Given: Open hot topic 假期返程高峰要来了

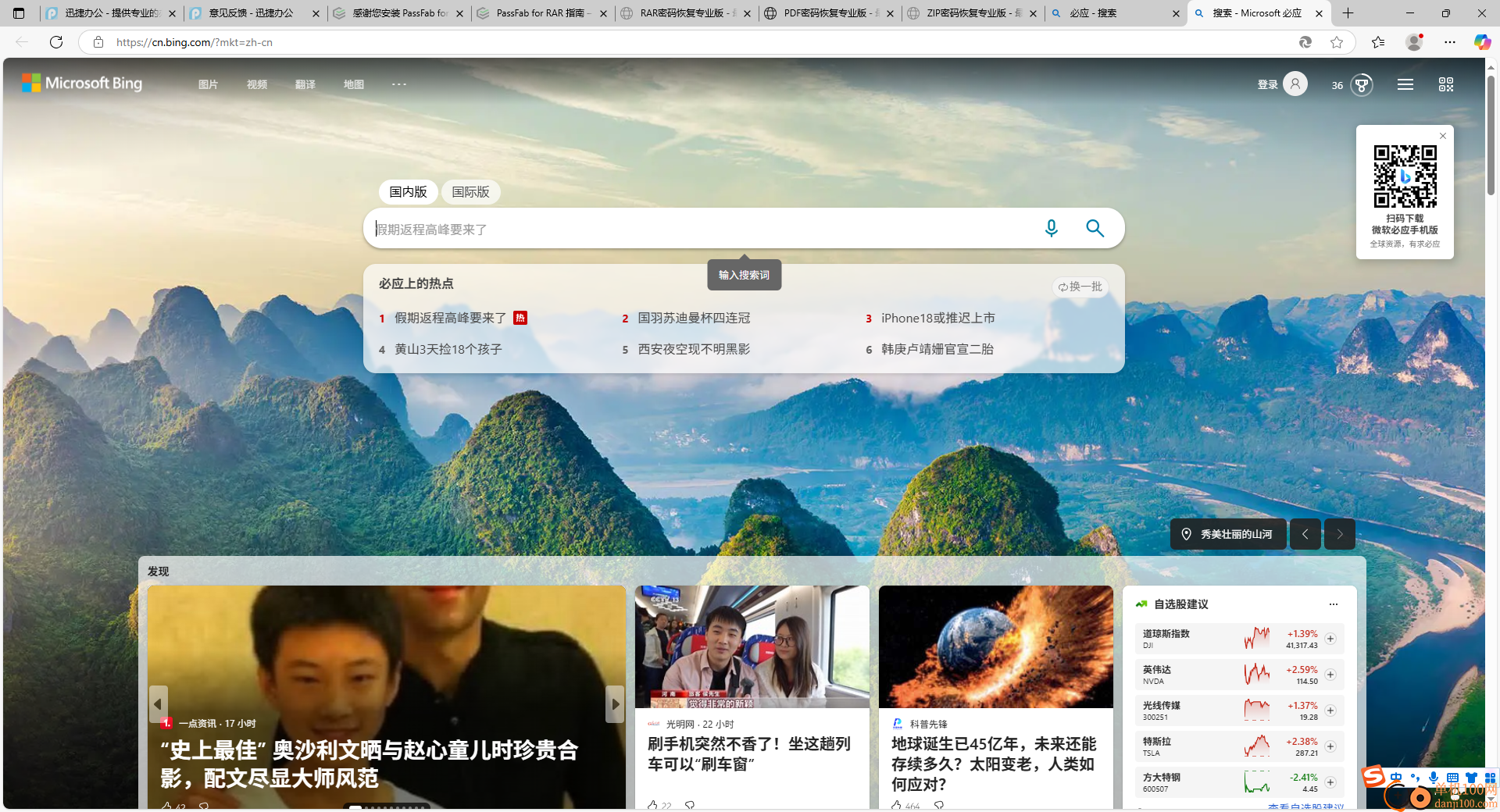Looking at the screenshot, I should [x=450, y=318].
